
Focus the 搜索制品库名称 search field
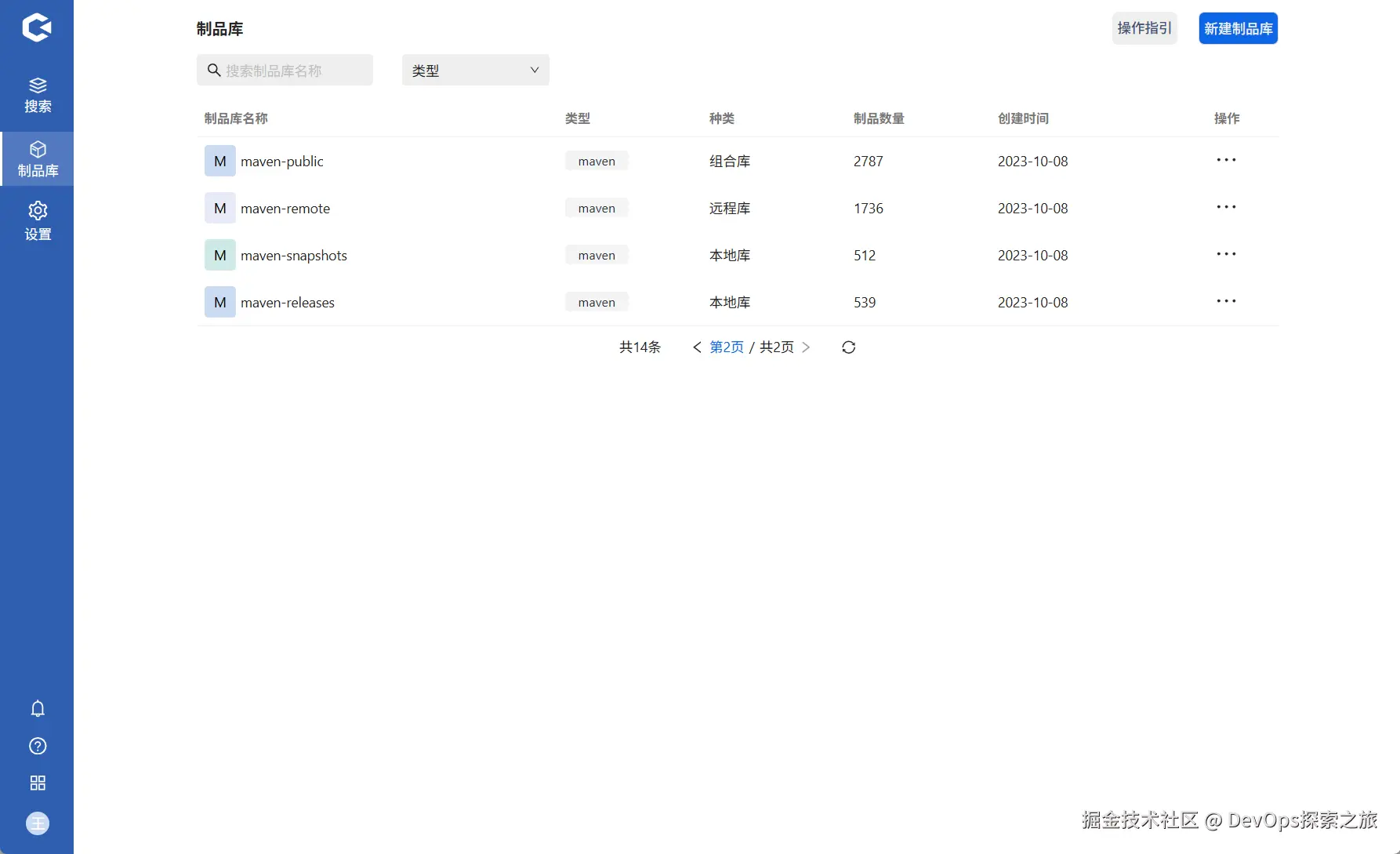[x=285, y=70]
